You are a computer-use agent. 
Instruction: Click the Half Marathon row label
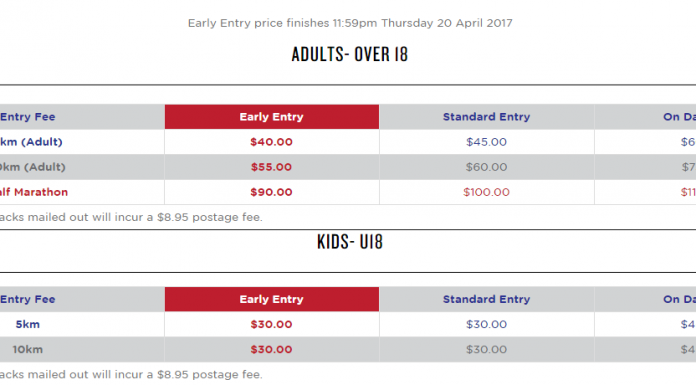(34, 192)
